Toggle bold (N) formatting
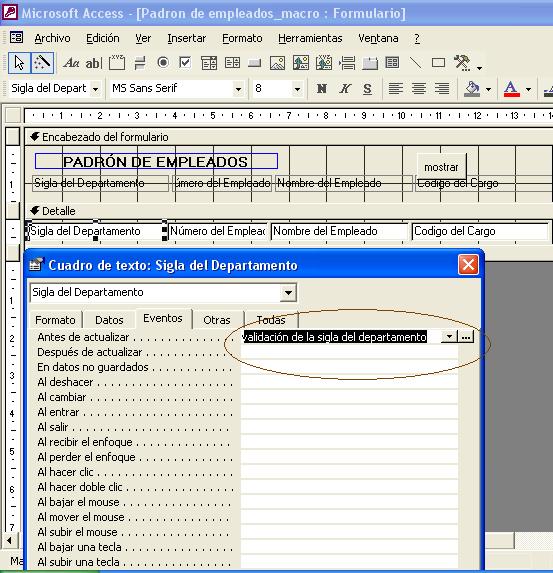Image resolution: width=553 pixels, height=573 pixels. [x=322, y=88]
